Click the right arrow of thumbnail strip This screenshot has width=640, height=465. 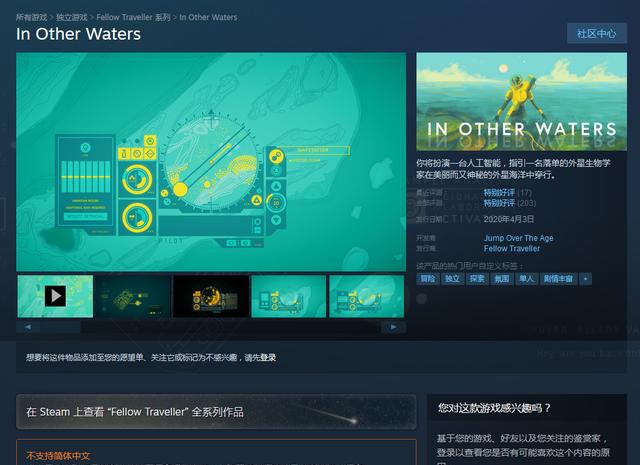(x=393, y=327)
